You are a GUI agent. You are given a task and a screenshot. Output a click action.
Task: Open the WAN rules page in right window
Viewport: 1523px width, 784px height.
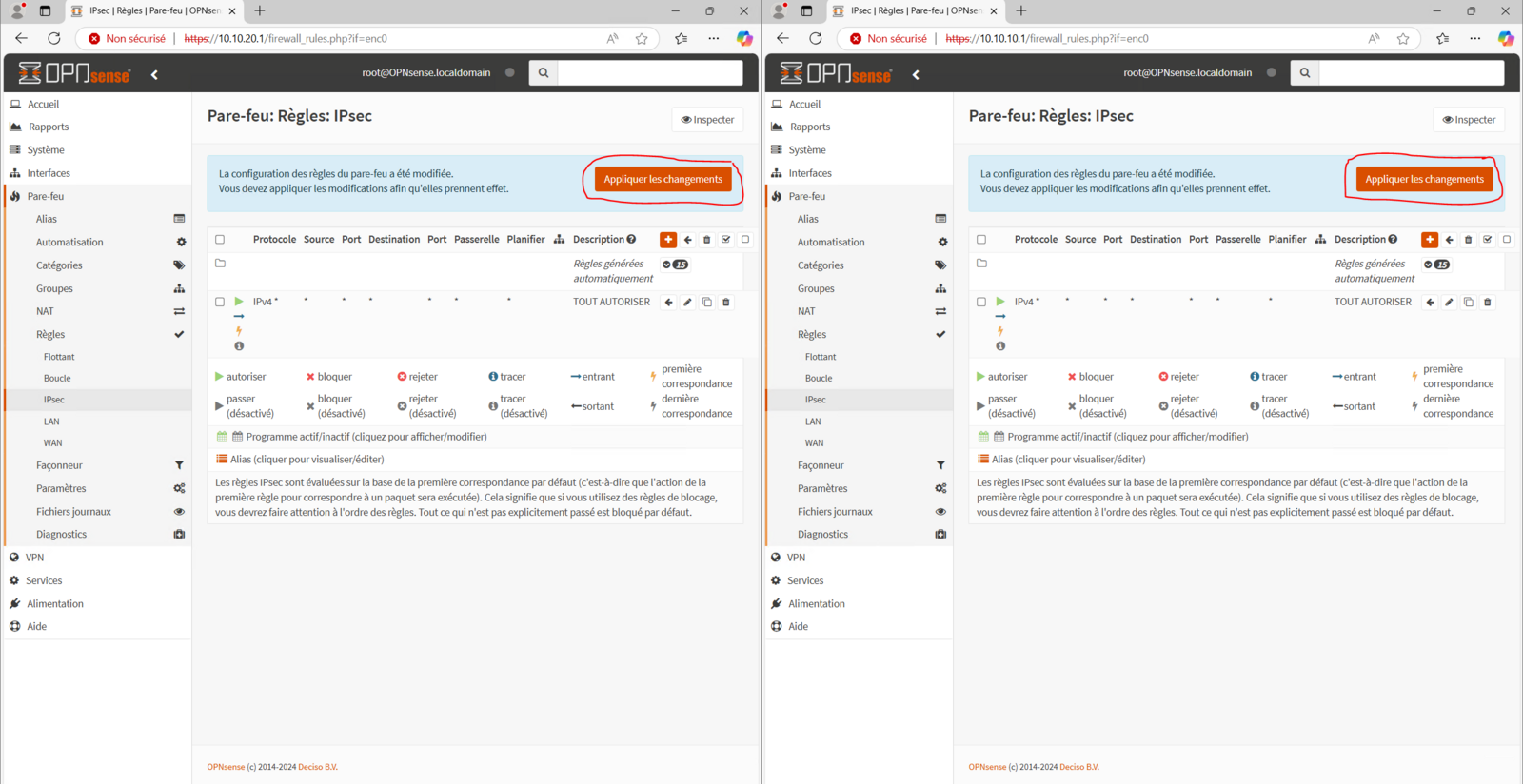point(814,443)
